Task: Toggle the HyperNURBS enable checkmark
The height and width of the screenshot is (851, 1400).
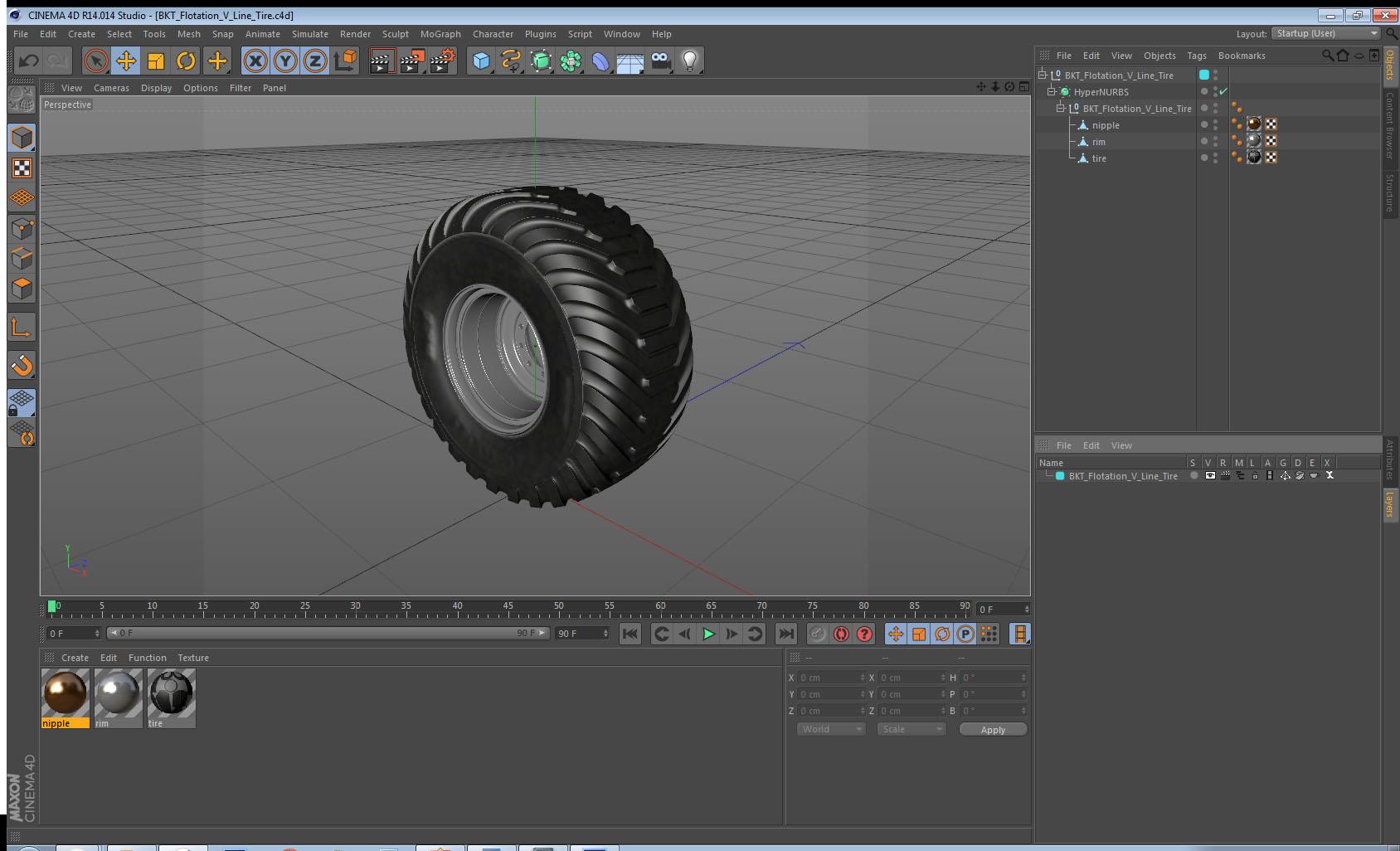Action: 1223,91
